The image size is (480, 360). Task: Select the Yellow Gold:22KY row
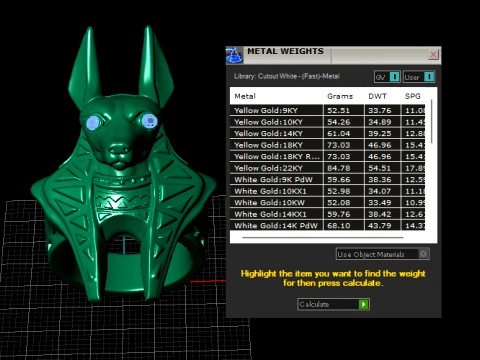click(327, 168)
